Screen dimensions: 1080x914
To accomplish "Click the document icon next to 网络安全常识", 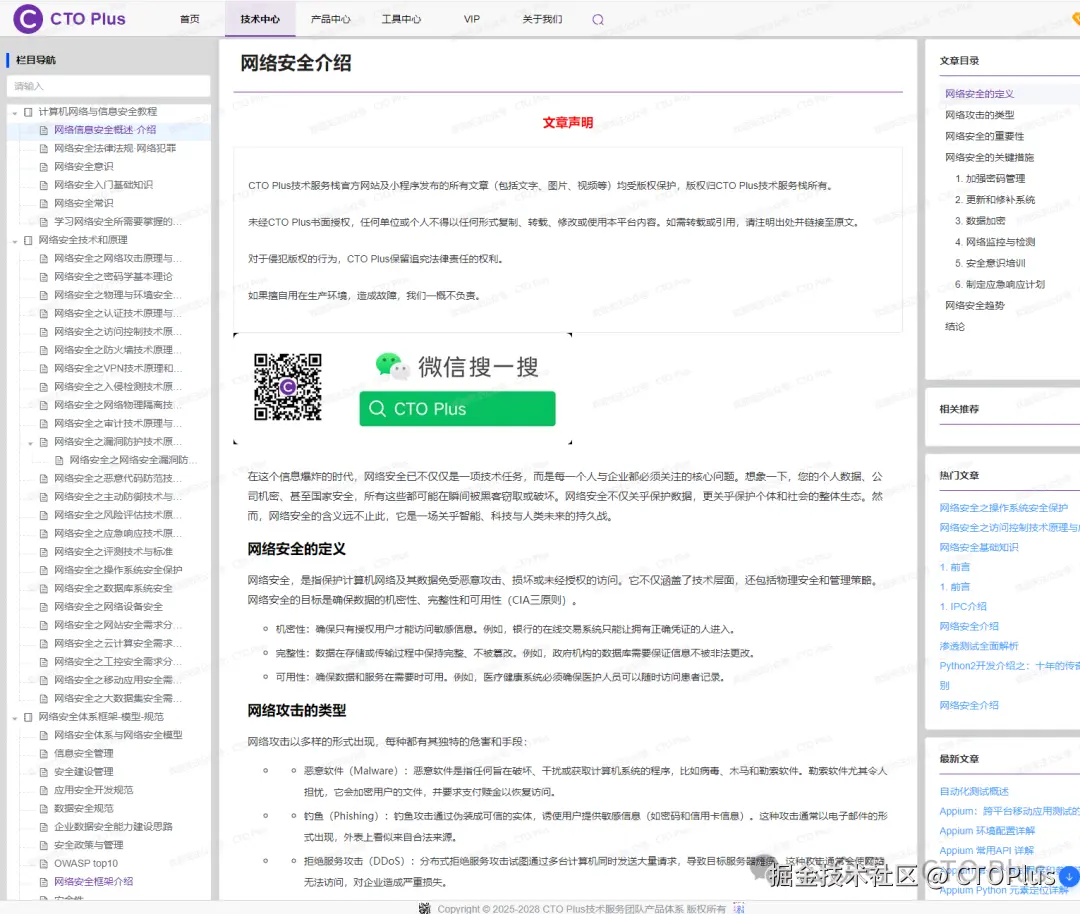I will [x=42, y=202].
